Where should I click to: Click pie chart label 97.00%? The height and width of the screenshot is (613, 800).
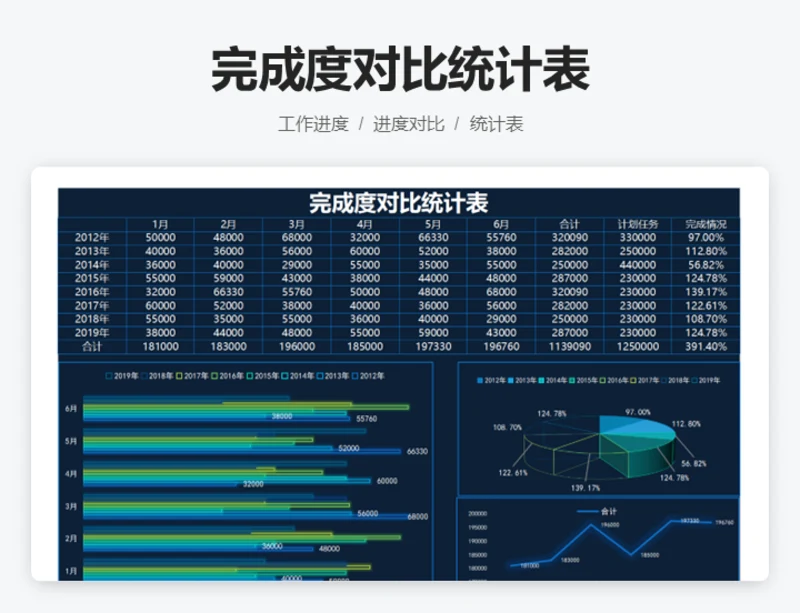[638, 412]
